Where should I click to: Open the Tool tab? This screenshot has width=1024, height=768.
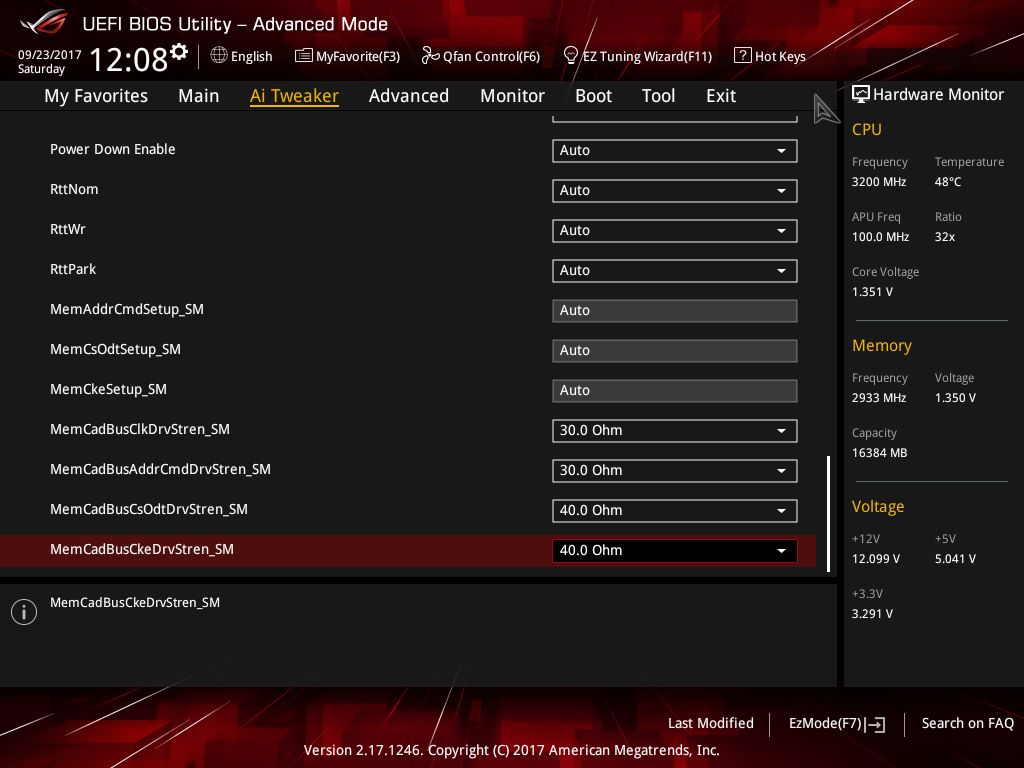tap(658, 96)
